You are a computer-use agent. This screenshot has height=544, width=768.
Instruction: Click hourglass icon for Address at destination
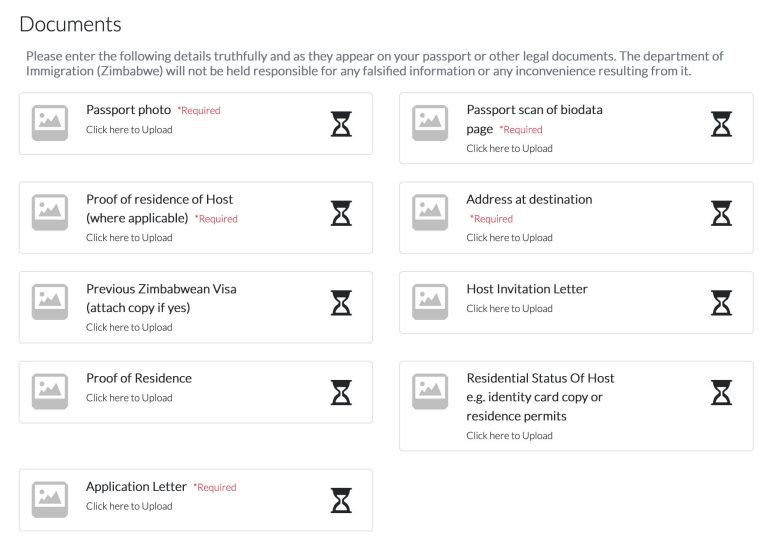point(721,213)
